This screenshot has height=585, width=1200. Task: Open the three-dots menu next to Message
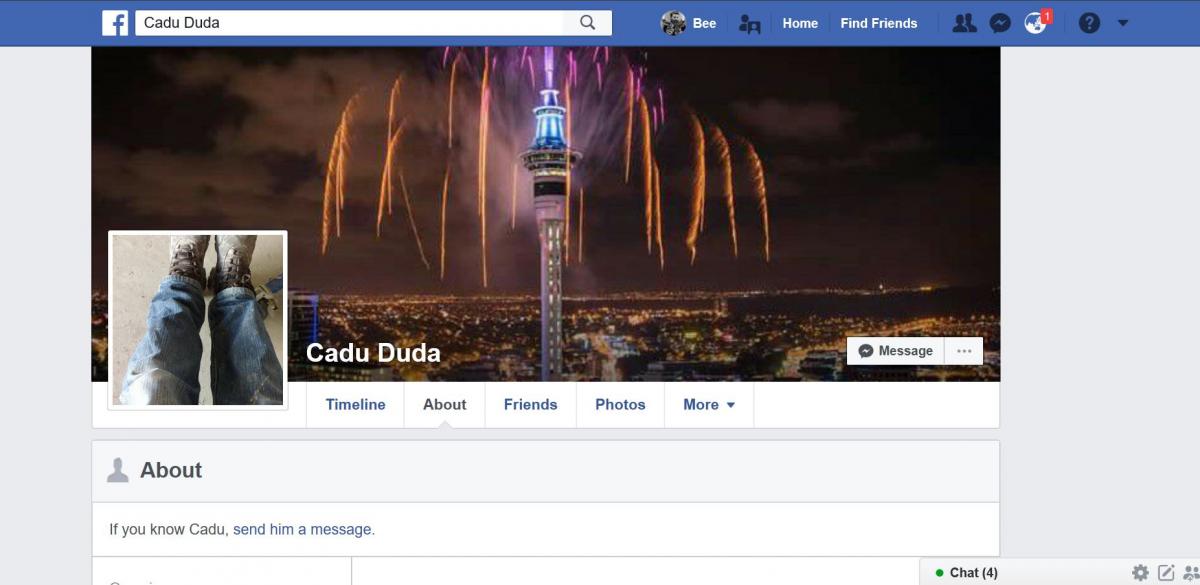tap(964, 351)
